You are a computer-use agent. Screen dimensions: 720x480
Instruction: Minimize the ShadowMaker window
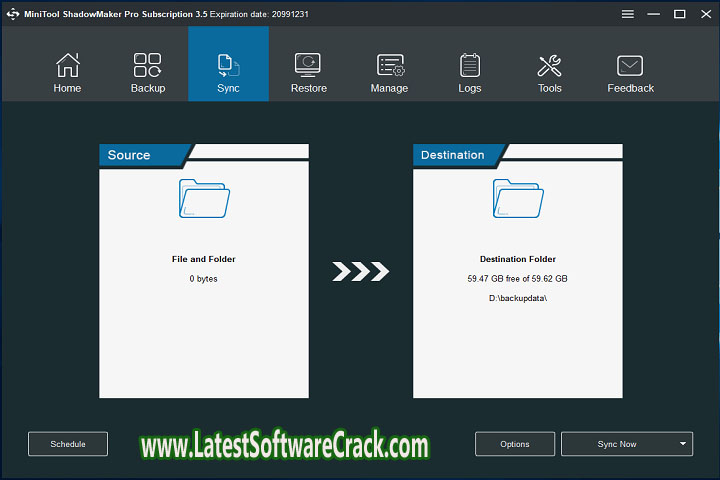tap(653, 14)
